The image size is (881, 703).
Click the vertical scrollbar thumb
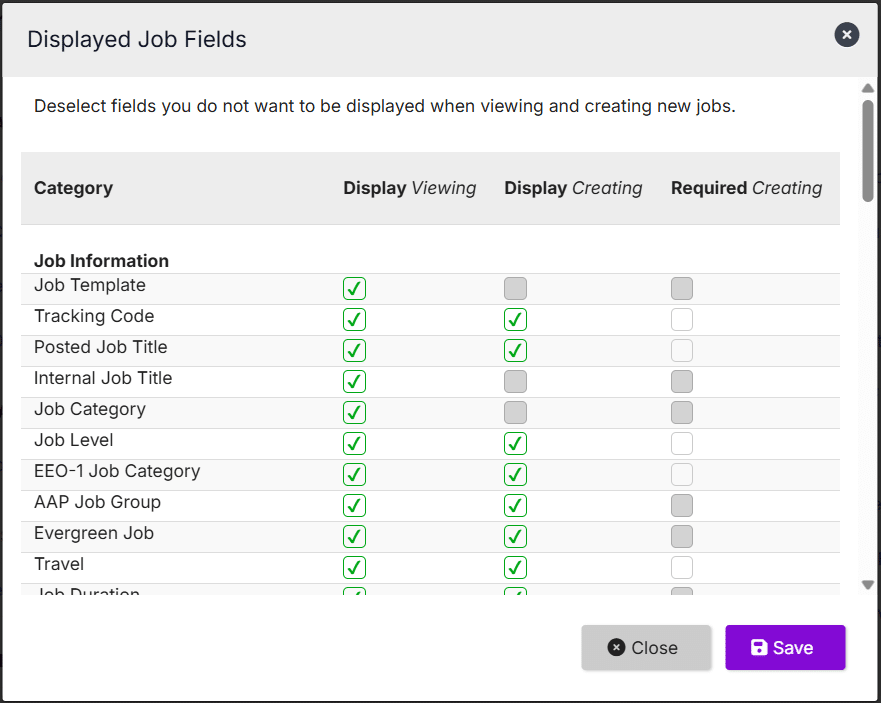pos(868,150)
